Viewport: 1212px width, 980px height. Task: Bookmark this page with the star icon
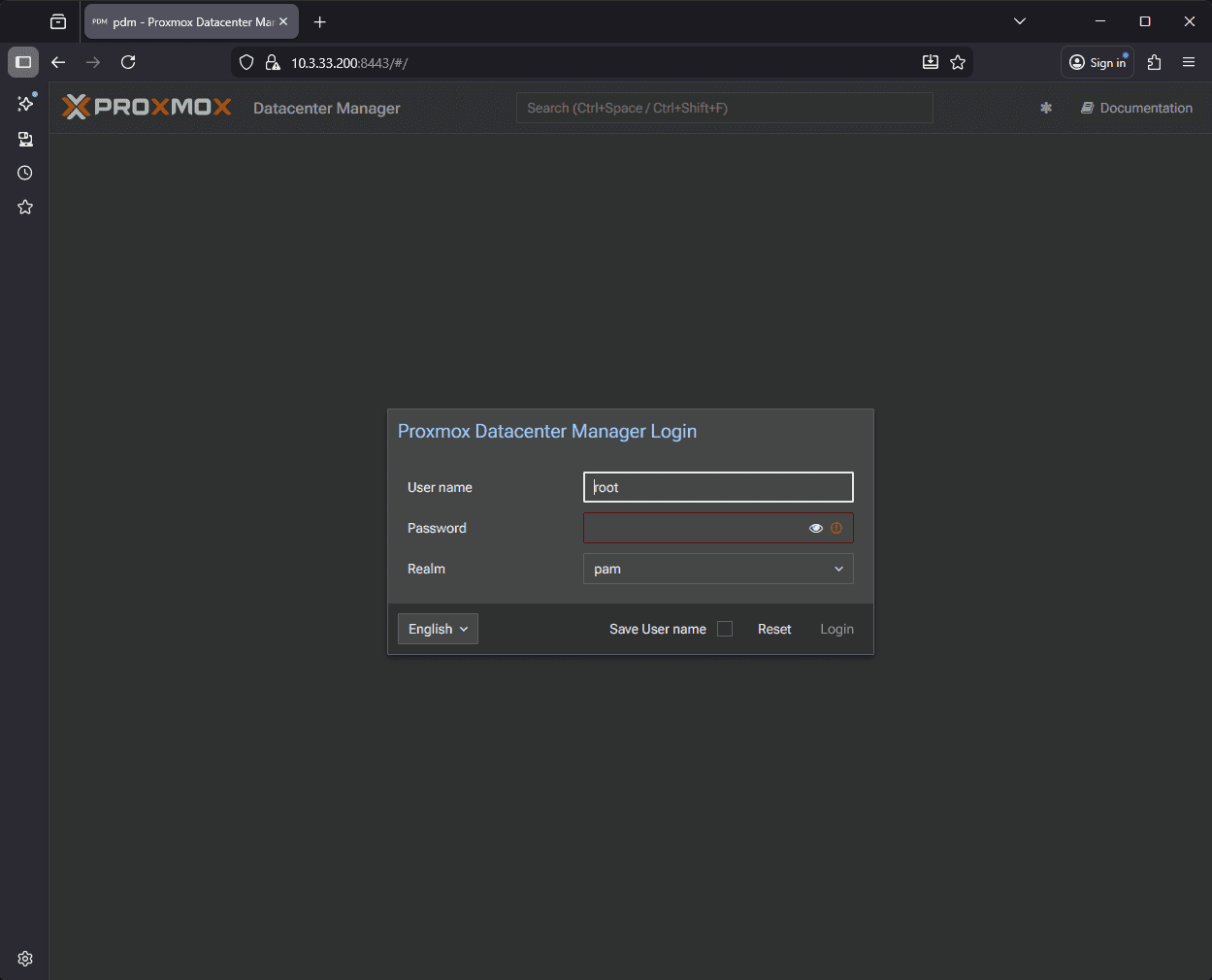click(x=959, y=61)
